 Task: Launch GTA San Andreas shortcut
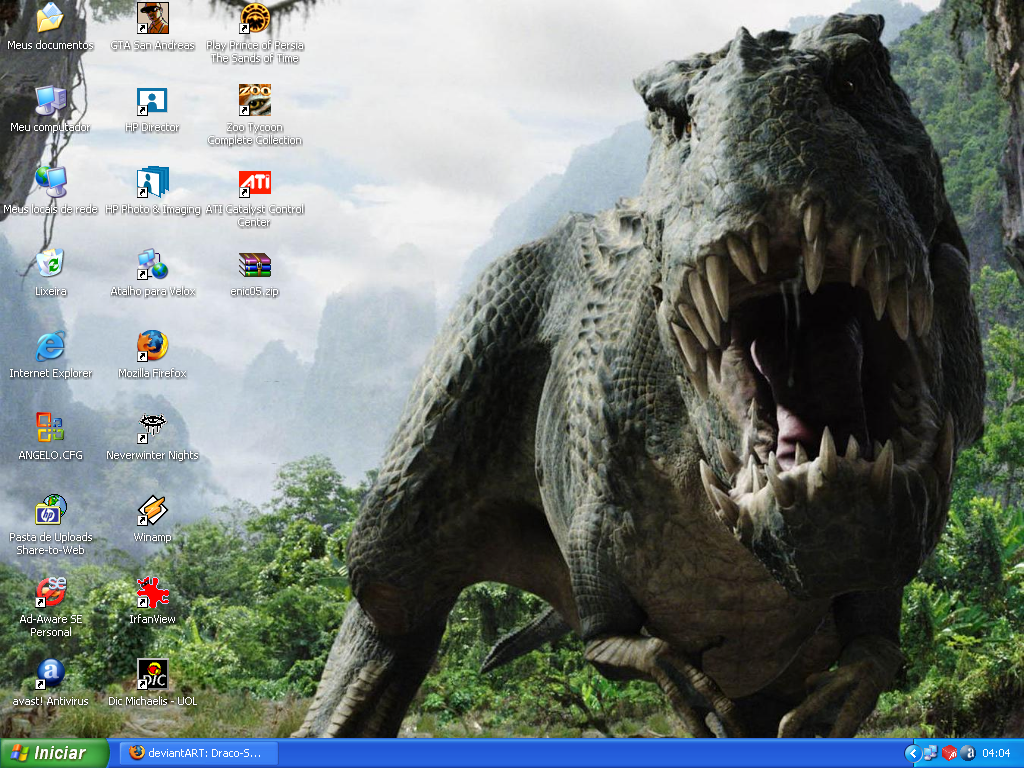[152, 18]
